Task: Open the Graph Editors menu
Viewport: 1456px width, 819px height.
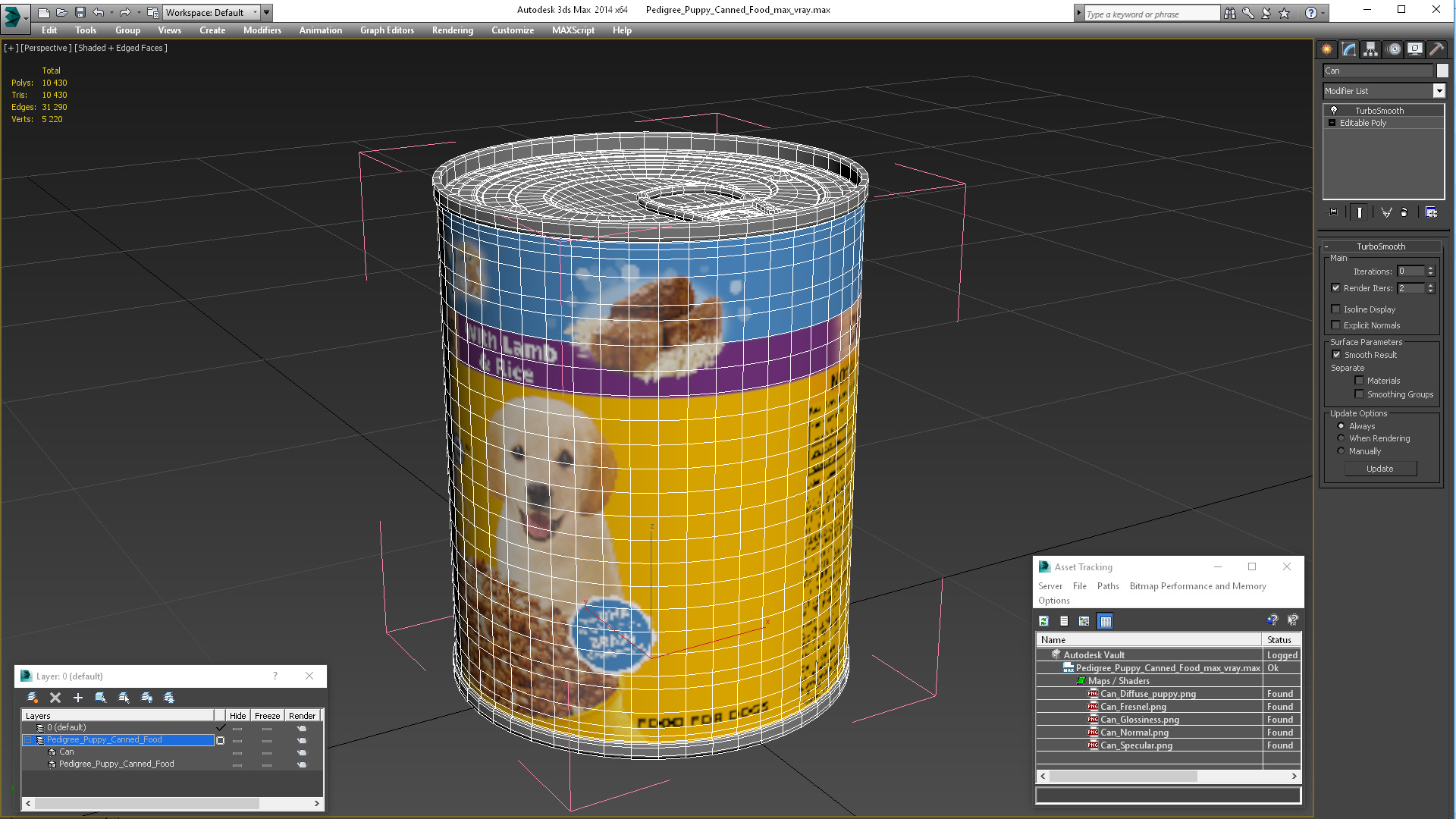Action: (387, 30)
